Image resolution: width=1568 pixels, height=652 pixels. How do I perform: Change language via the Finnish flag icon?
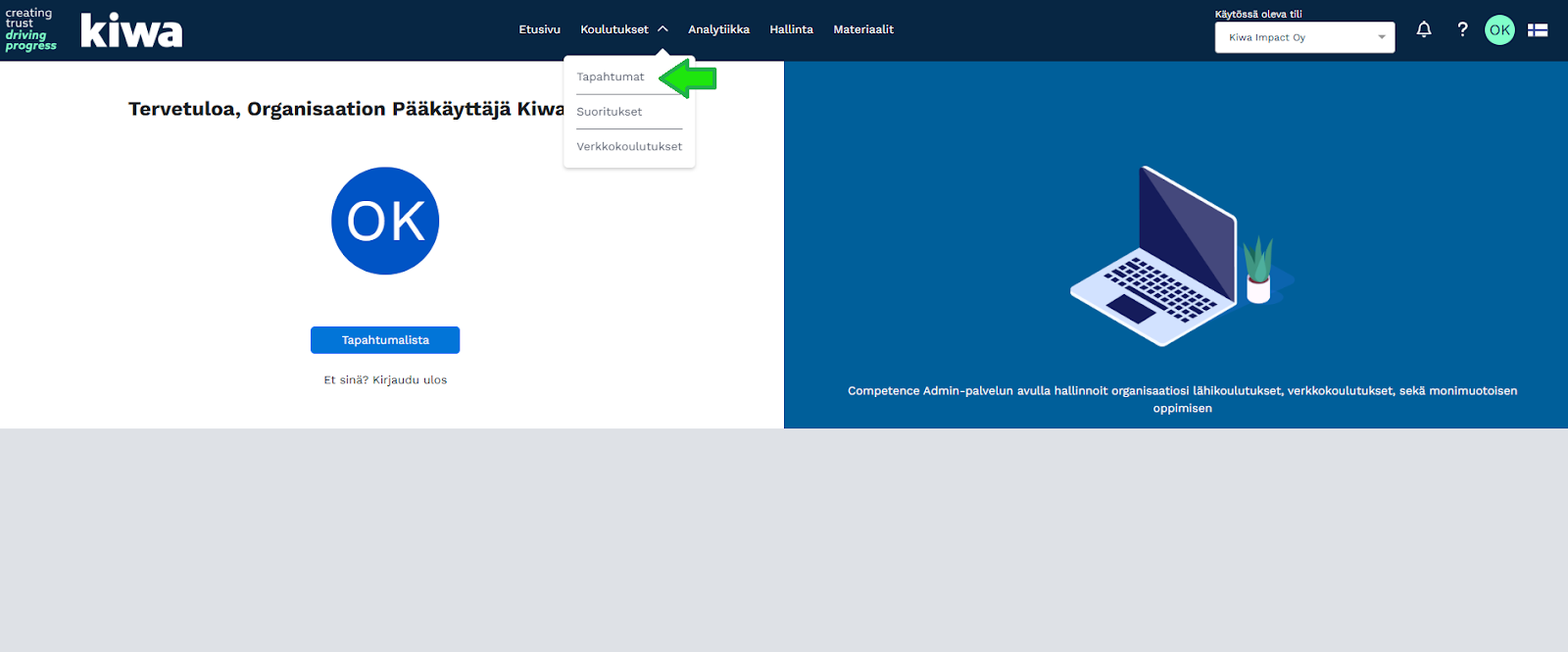pyautogui.click(x=1538, y=30)
